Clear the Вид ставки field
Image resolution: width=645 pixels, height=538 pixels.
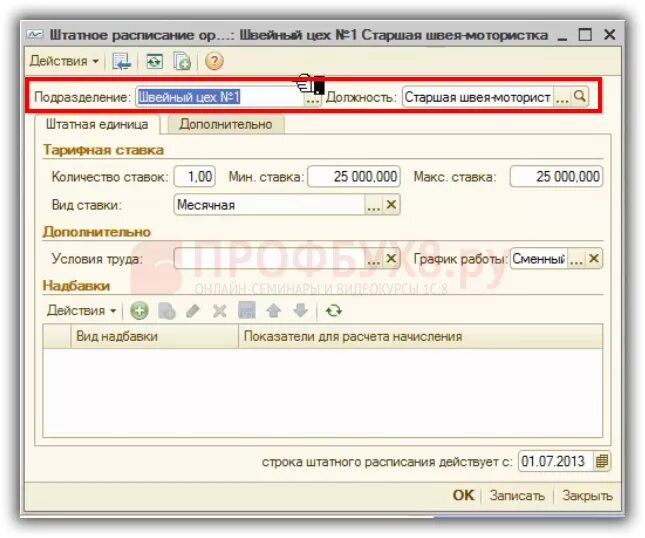(x=391, y=205)
